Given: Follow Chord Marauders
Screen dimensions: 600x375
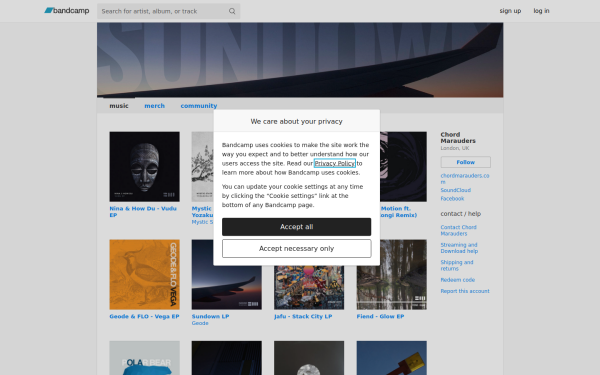Looking at the screenshot, I should pos(465,162).
